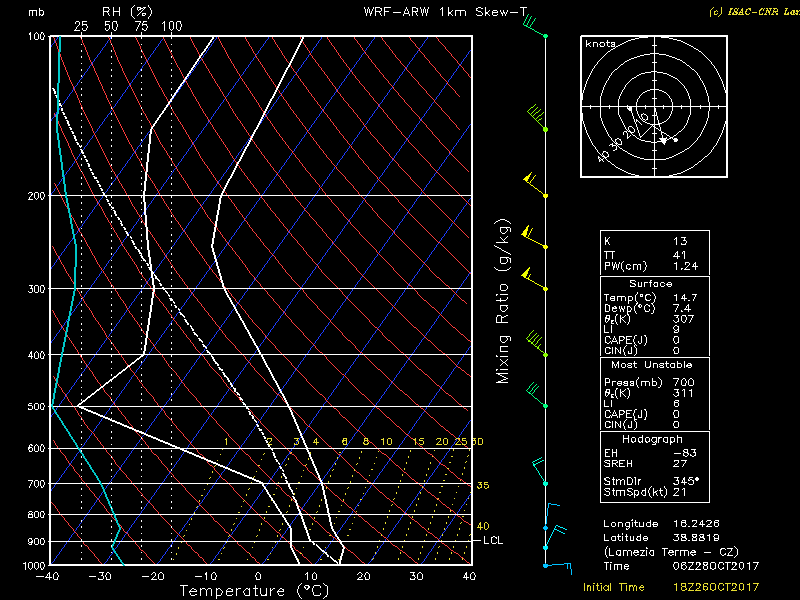Click the '(Lamezia Terme - CZ)' location text
Image resolution: width=800 pixels, height=600 pixels.
671,553
